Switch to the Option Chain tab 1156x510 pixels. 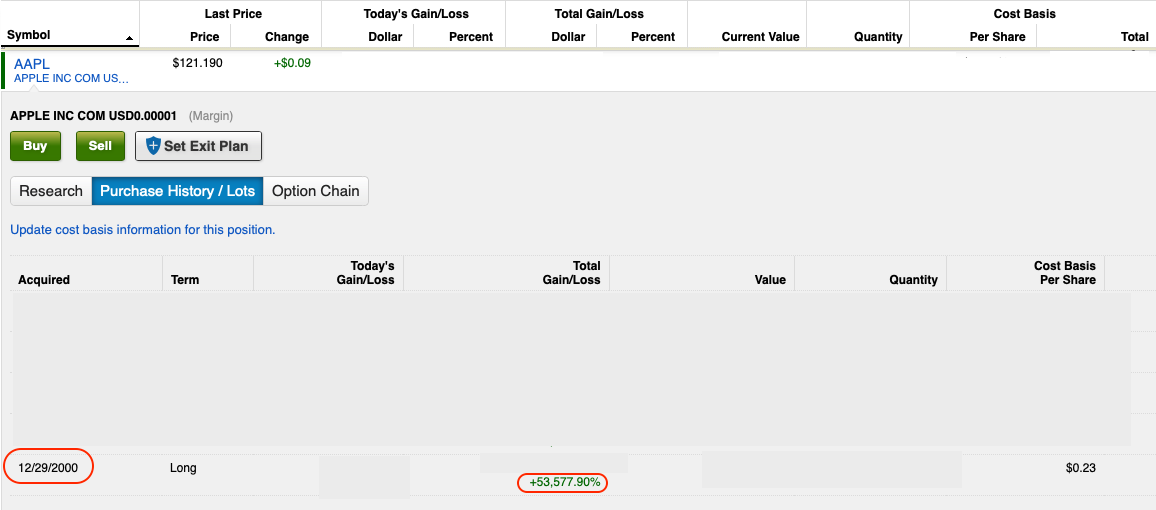coord(315,191)
